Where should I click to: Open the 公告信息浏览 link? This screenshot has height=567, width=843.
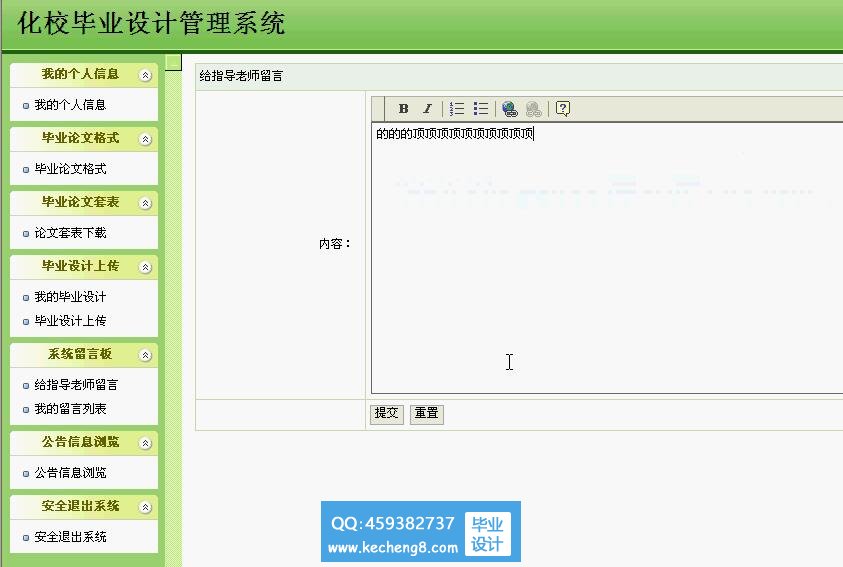pos(70,473)
